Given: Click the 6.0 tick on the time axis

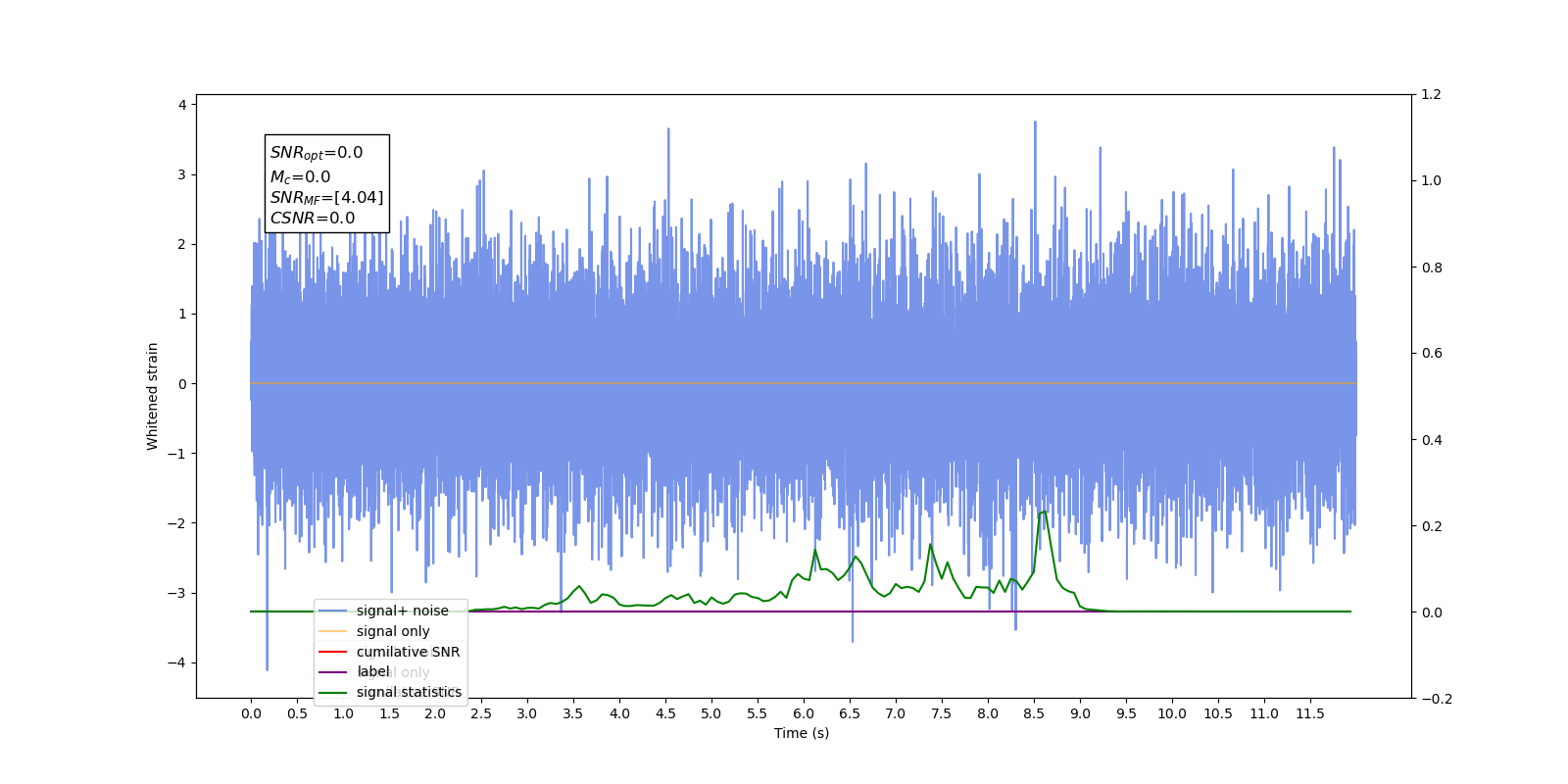Looking at the screenshot, I should [804, 713].
